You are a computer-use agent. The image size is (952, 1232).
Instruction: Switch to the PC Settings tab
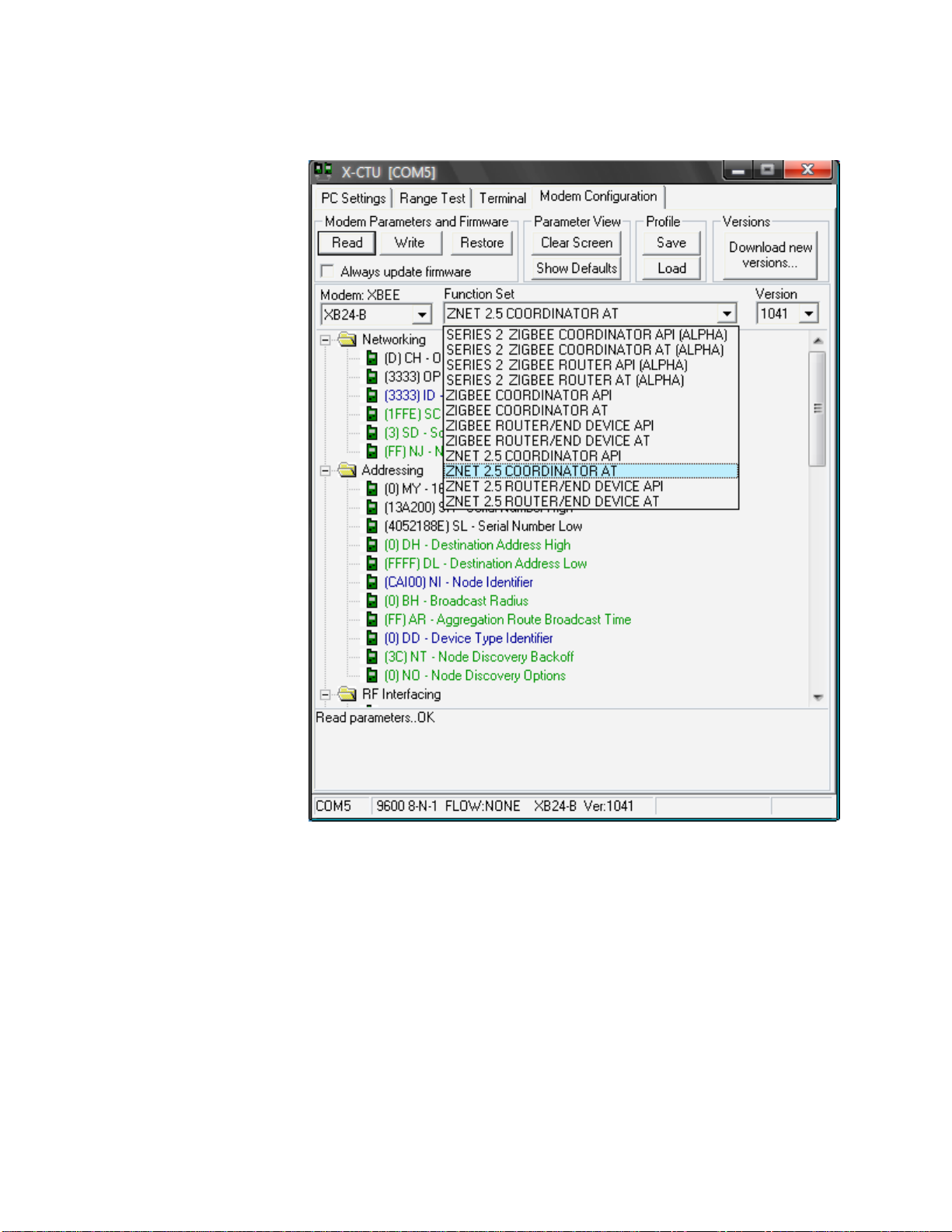354,198
